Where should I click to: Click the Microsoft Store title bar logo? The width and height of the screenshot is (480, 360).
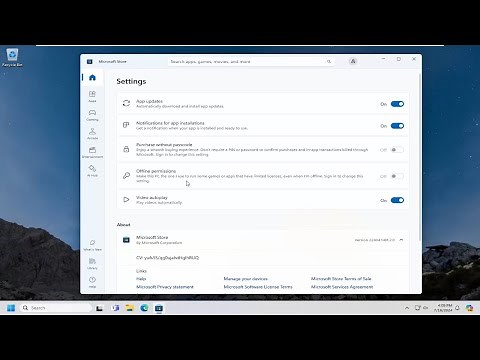point(89,61)
